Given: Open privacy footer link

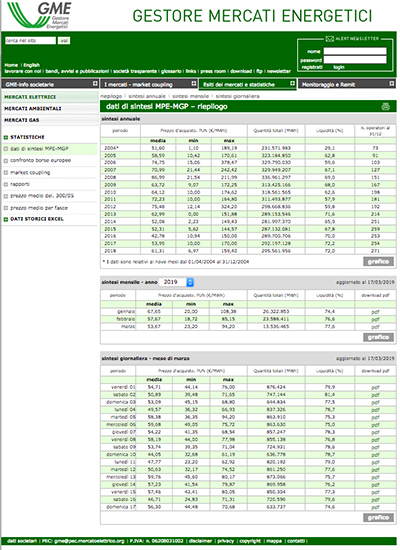Looking at the screenshot, I should click(x=226, y=541).
